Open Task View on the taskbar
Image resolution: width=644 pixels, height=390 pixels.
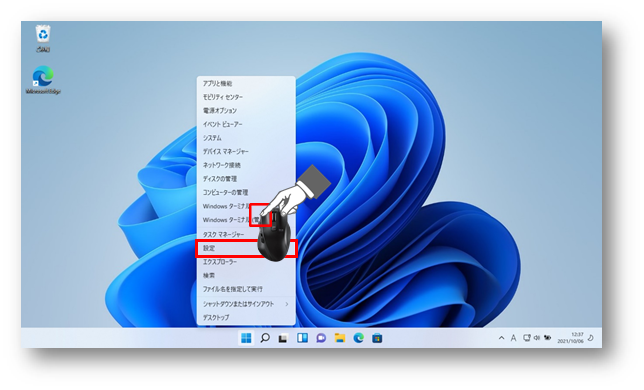tap(283, 338)
